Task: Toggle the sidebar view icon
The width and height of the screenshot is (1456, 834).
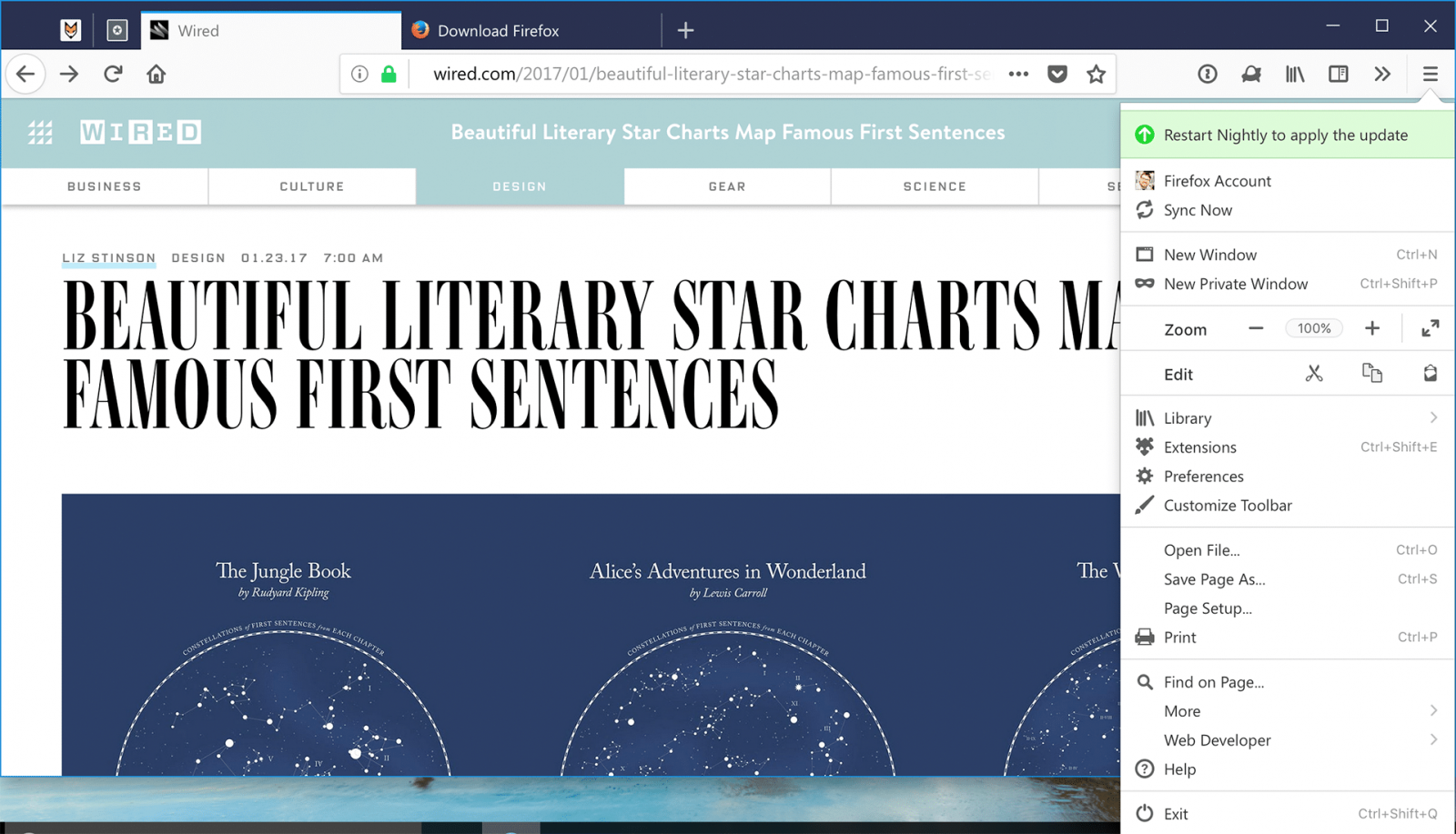Action: click(x=1338, y=75)
